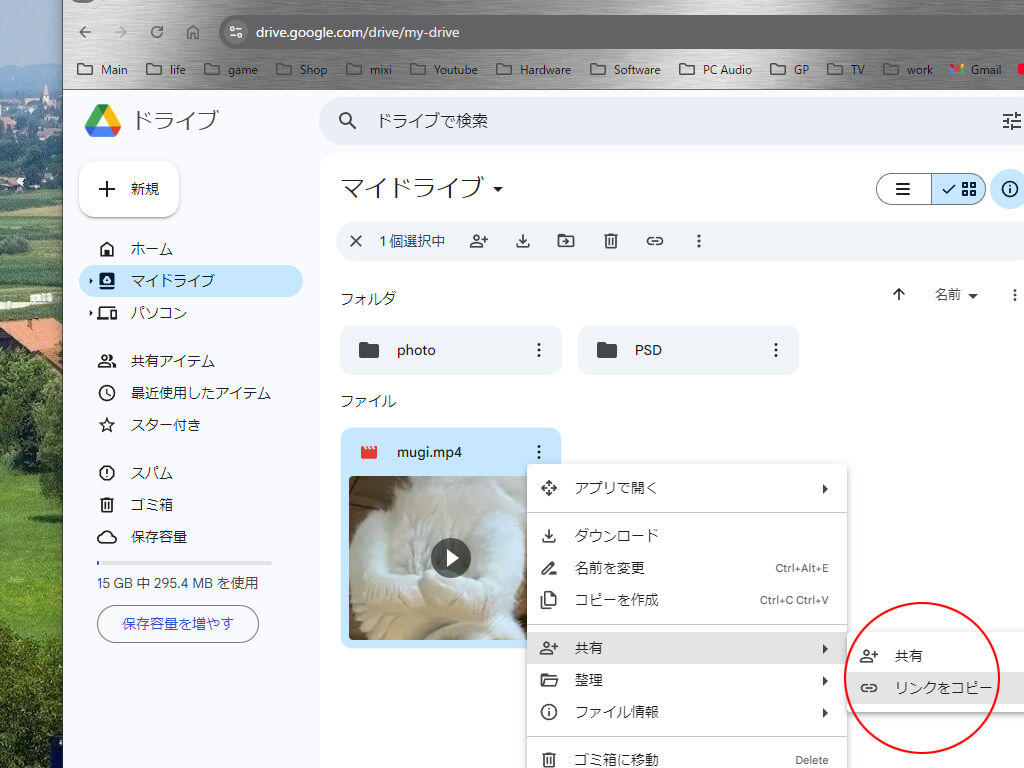Click the trash icon in selection toolbar
1024x768 pixels.
tap(611, 241)
